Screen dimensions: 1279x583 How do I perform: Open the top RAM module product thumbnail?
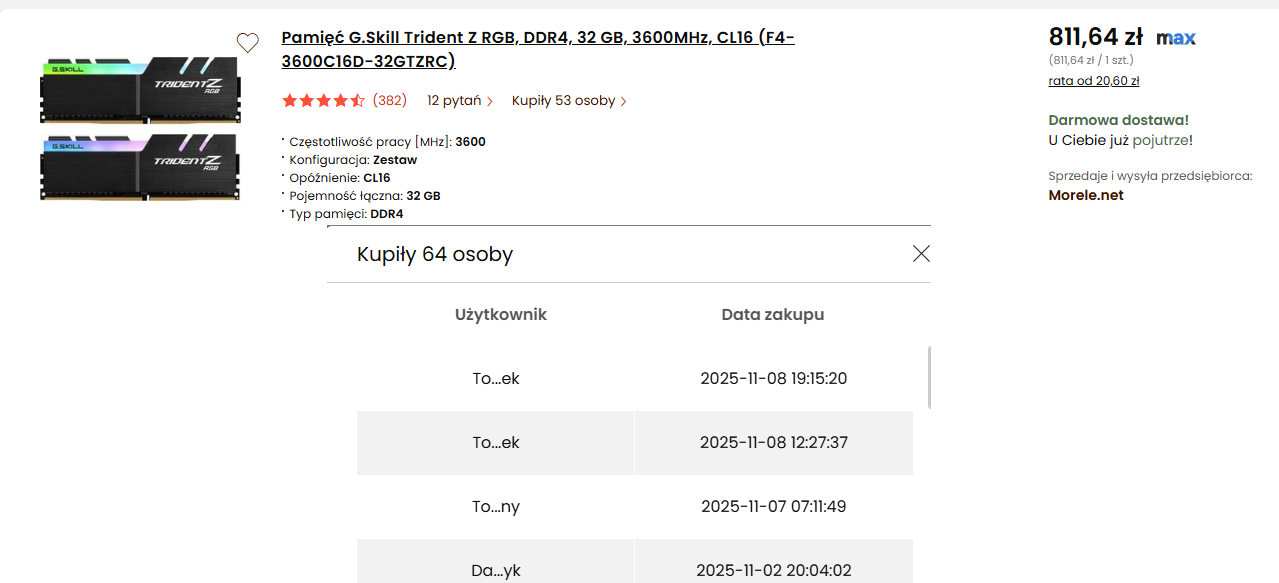click(x=139, y=88)
